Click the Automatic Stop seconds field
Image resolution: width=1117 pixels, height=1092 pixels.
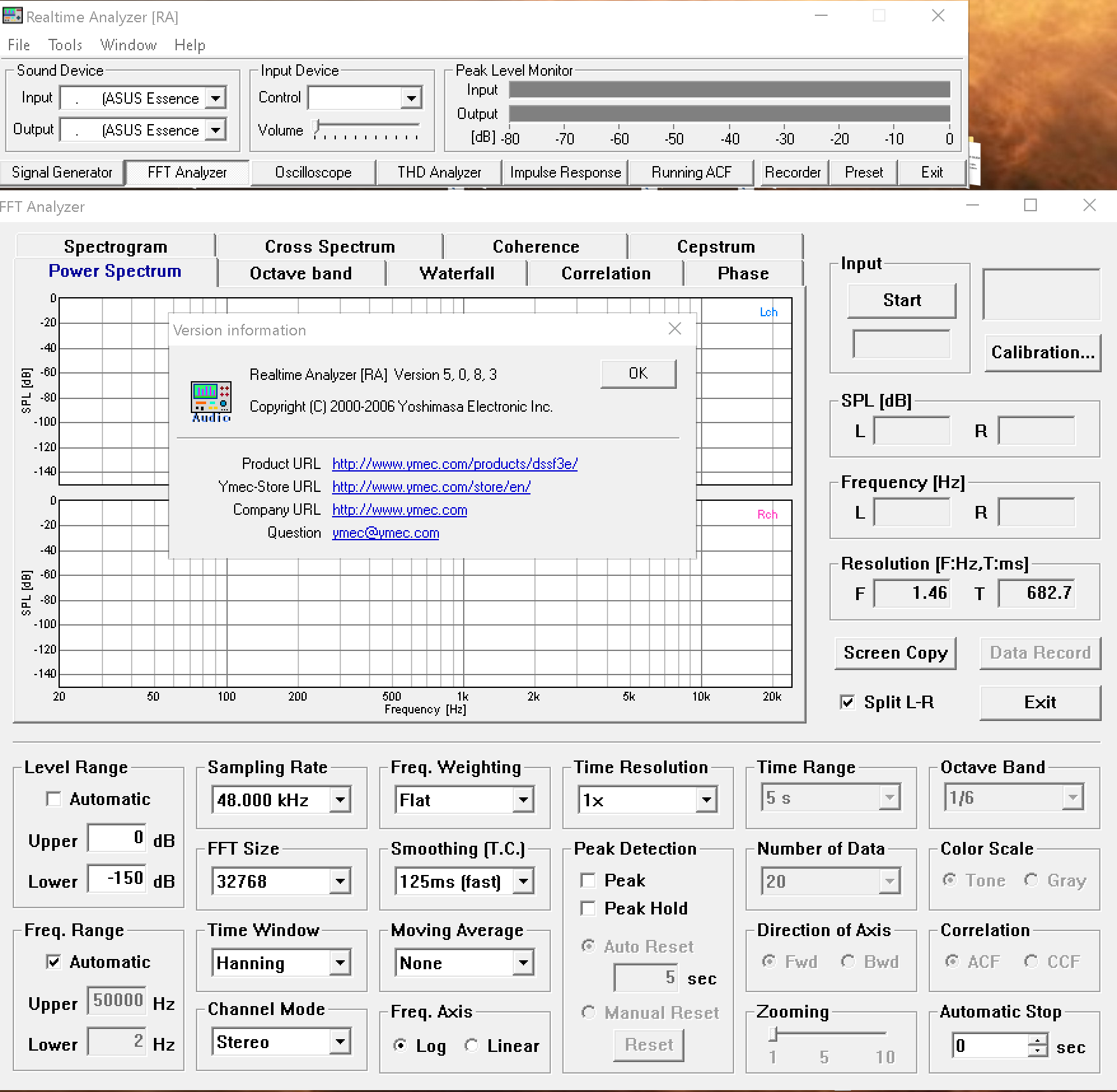[x=990, y=1046]
